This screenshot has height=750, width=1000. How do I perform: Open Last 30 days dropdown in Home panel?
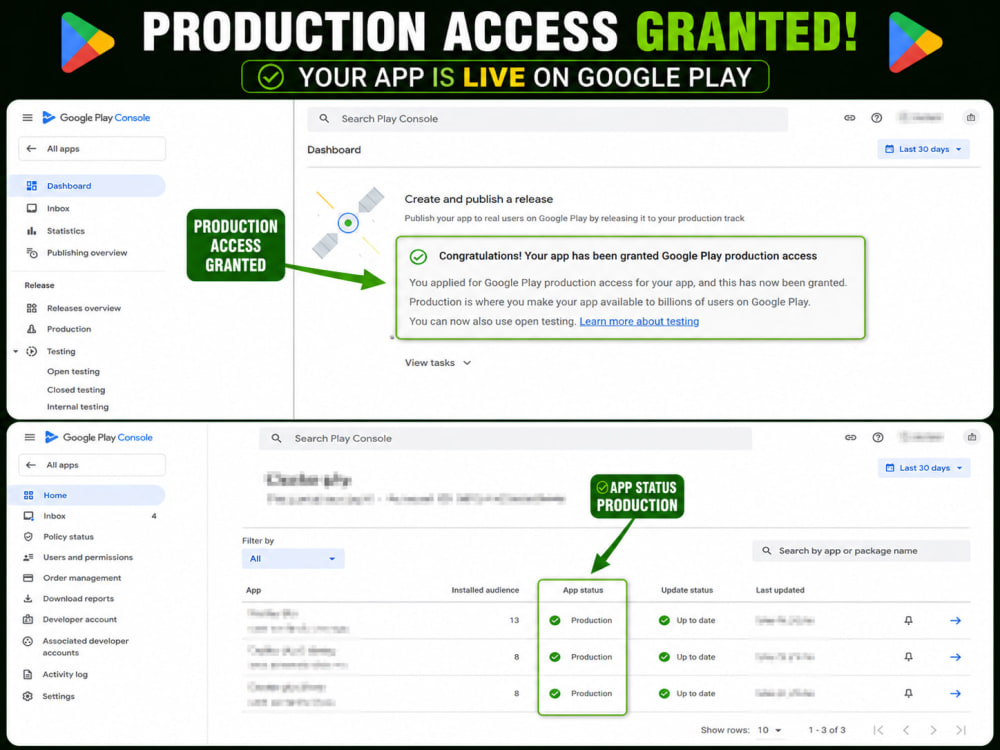point(924,467)
